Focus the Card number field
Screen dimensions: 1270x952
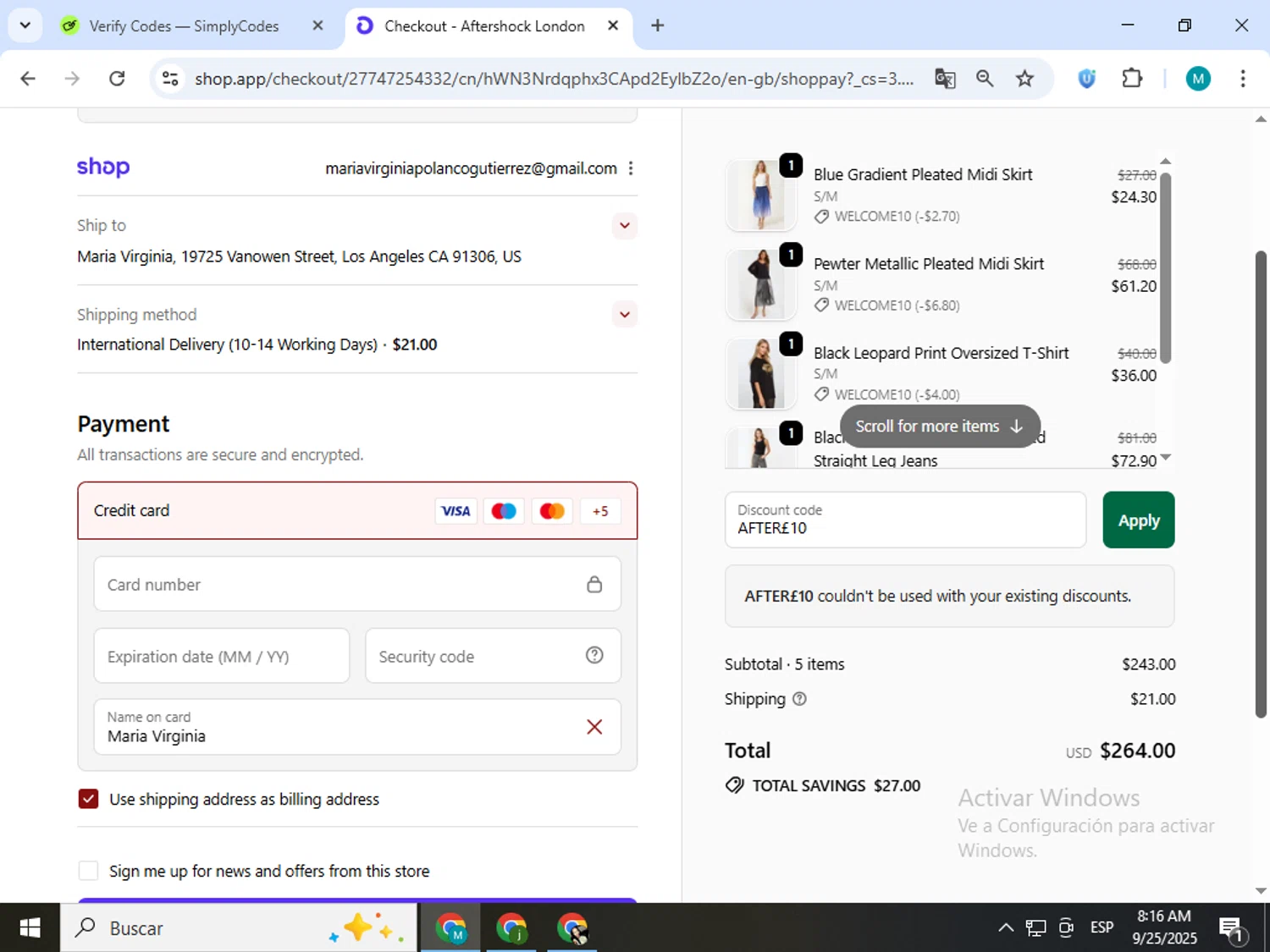click(357, 584)
